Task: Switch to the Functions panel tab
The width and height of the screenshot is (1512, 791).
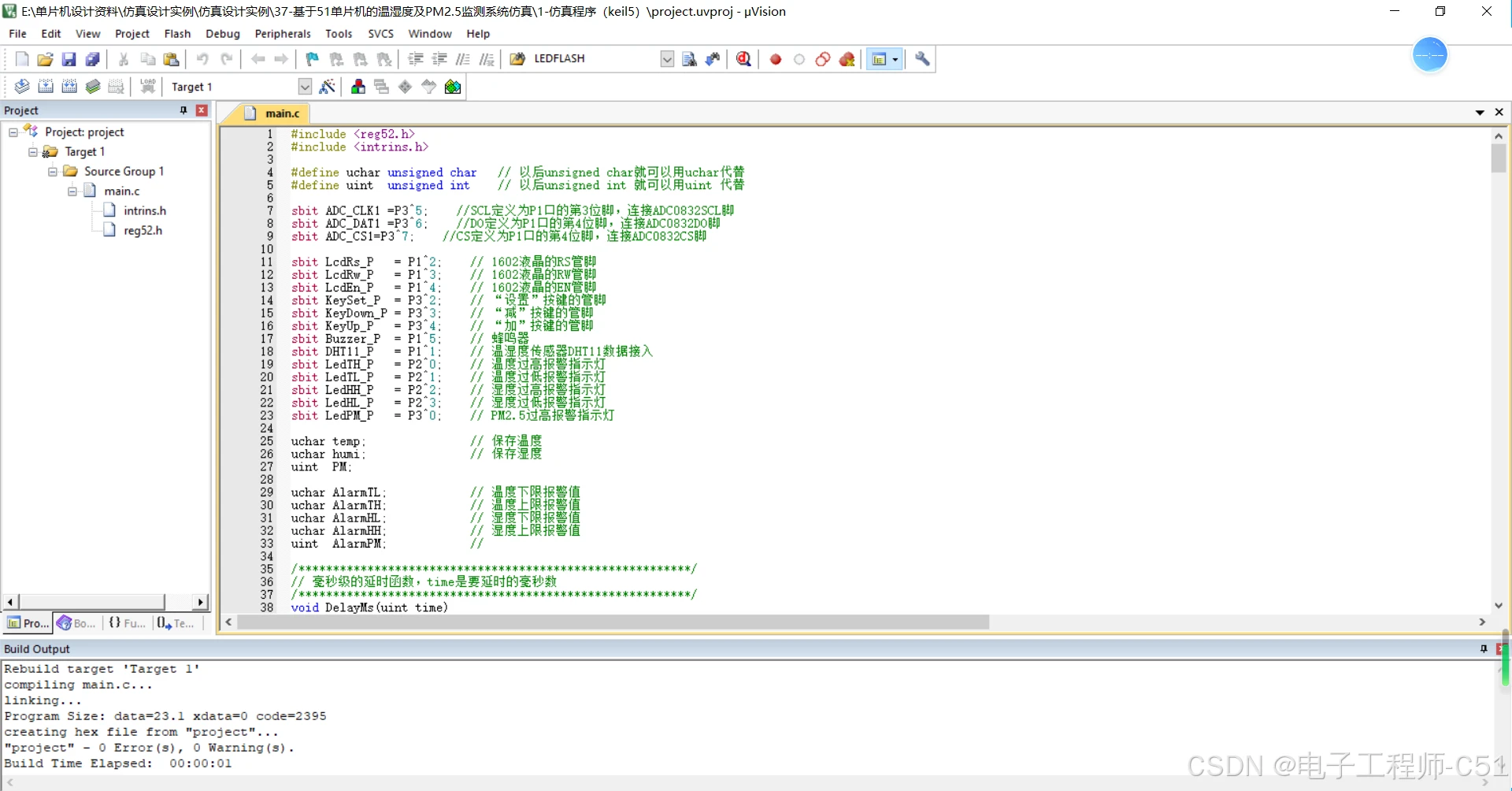Action: click(x=127, y=623)
